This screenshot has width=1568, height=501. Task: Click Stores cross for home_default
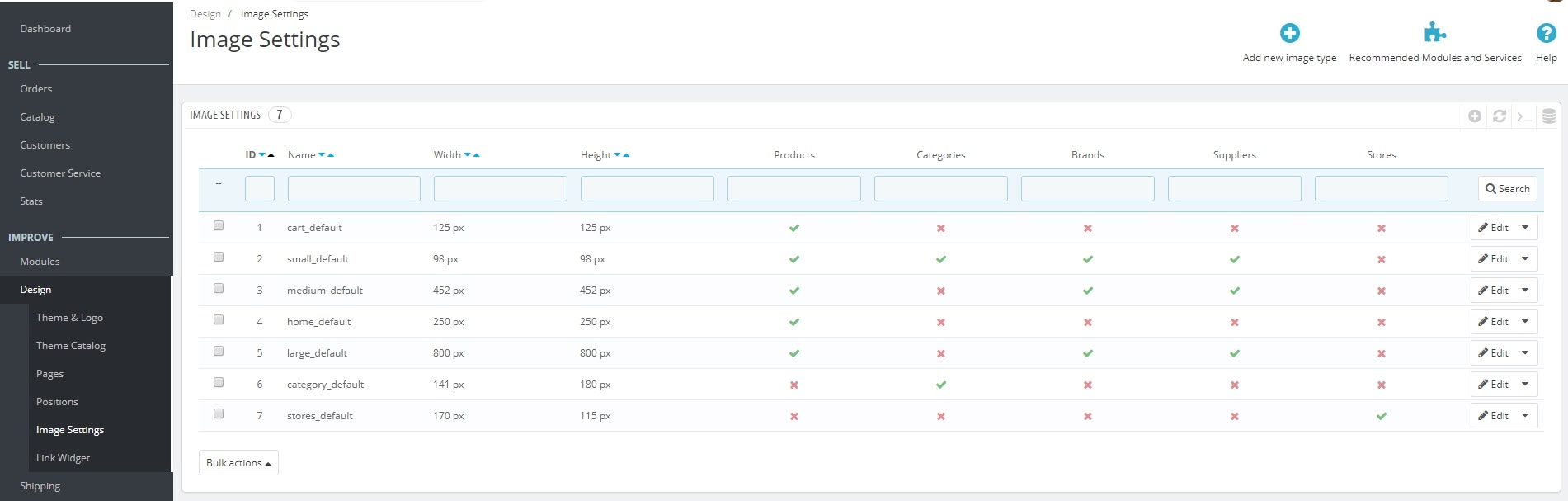[1382, 322]
